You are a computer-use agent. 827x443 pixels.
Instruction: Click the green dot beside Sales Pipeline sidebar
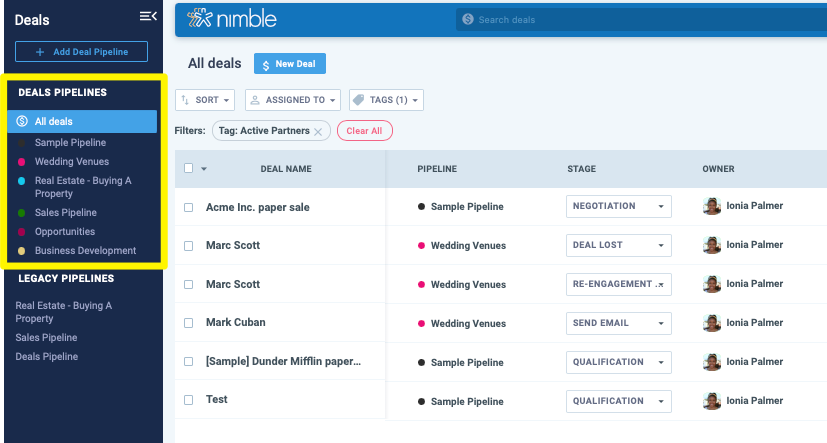pos(22,213)
